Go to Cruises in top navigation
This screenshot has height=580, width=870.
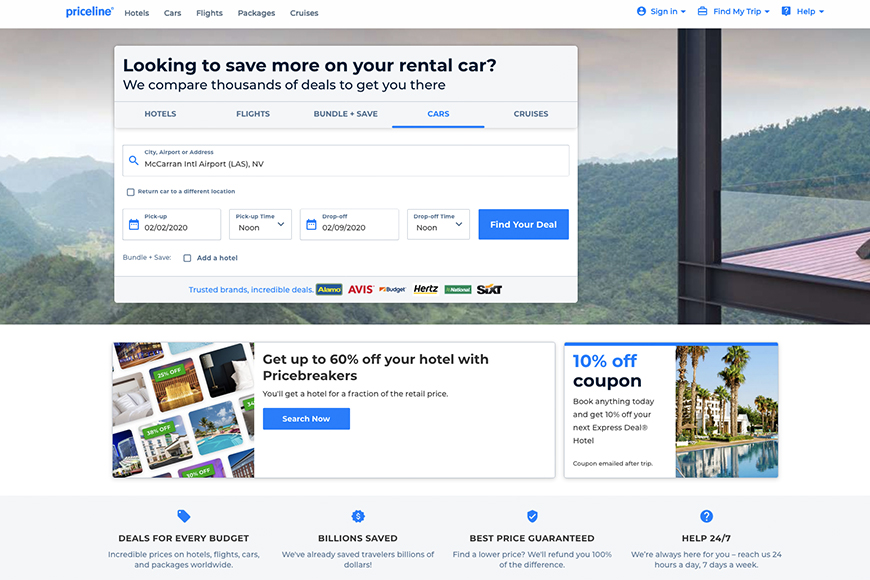304,13
